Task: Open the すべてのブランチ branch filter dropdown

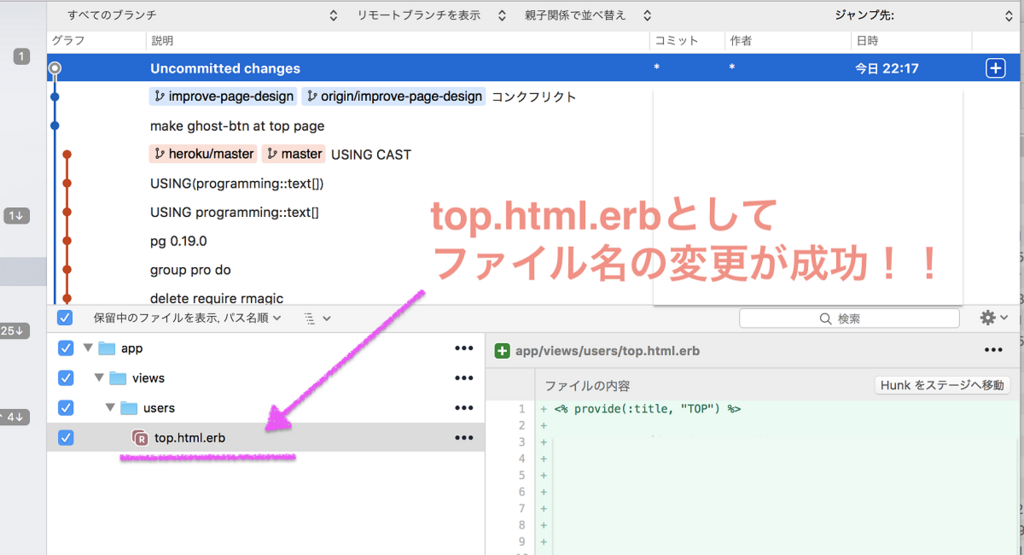Action: coord(202,15)
